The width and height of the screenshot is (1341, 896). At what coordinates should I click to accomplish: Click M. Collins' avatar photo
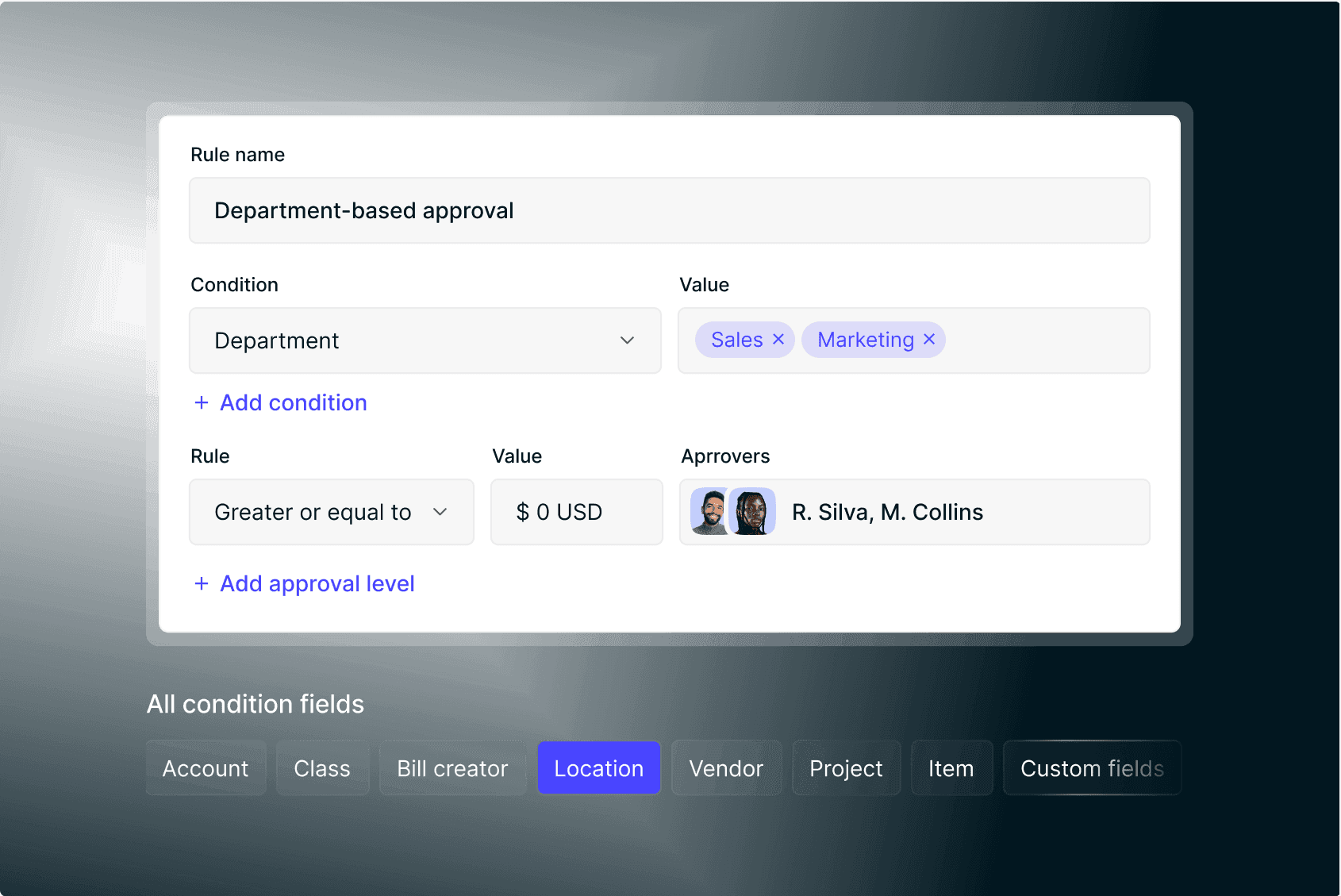point(752,512)
